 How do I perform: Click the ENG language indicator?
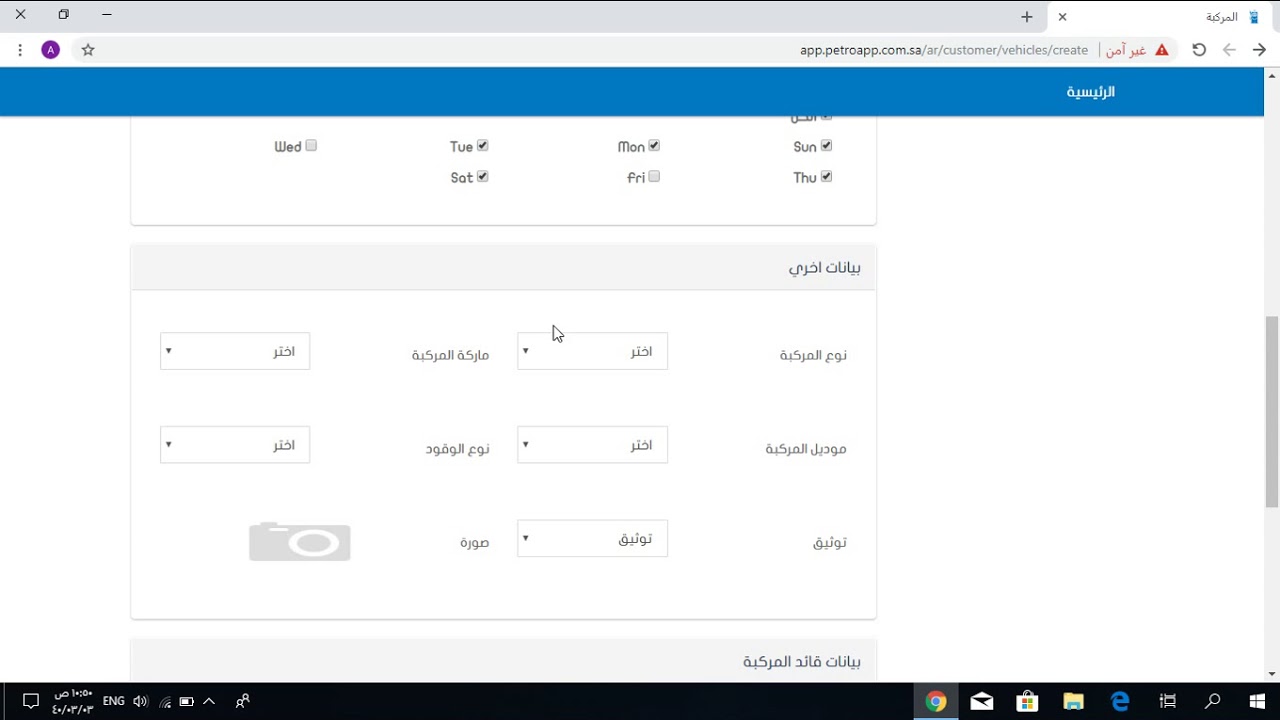click(x=114, y=701)
